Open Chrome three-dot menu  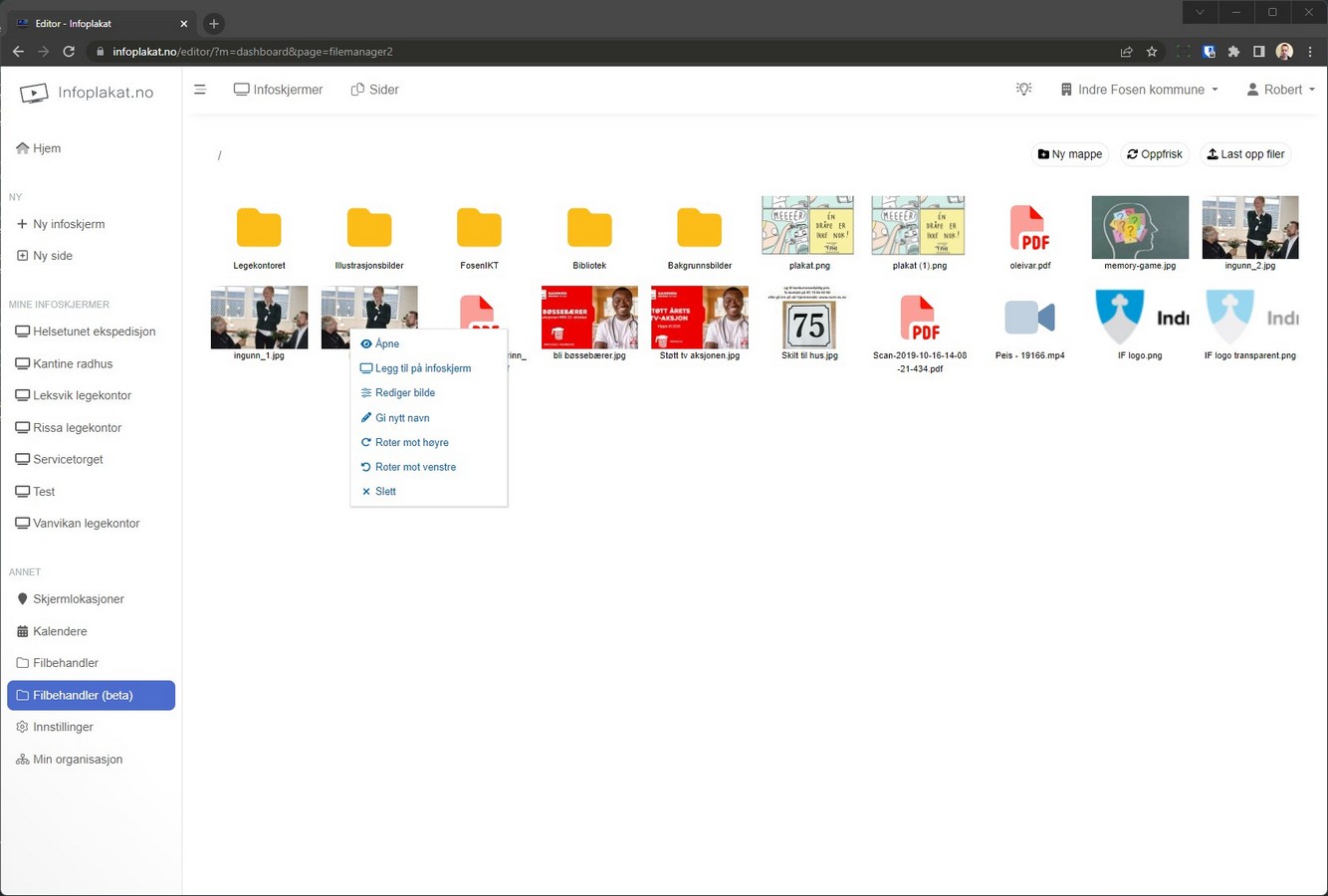(x=1311, y=52)
